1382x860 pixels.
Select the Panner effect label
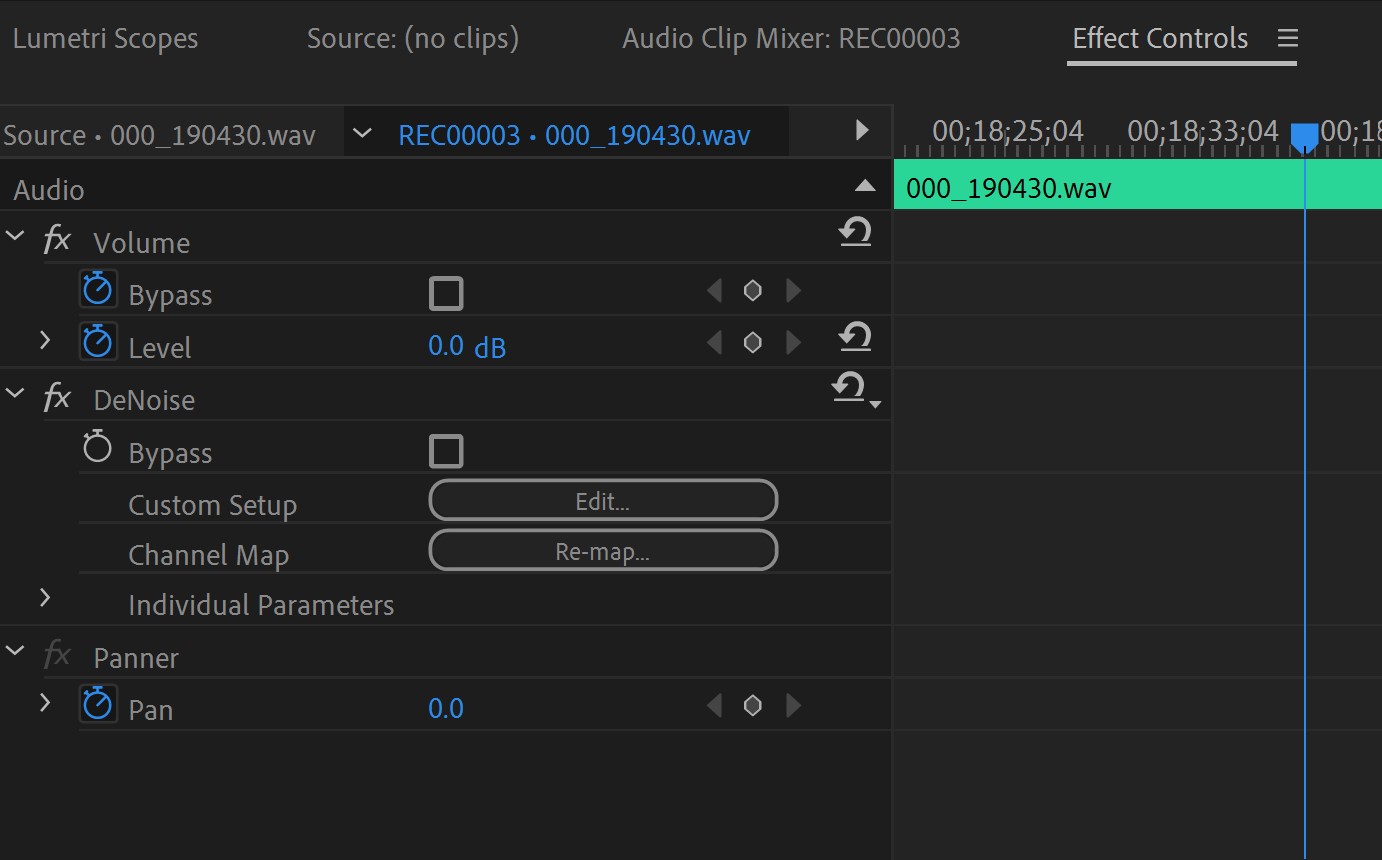[x=136, y=658]
